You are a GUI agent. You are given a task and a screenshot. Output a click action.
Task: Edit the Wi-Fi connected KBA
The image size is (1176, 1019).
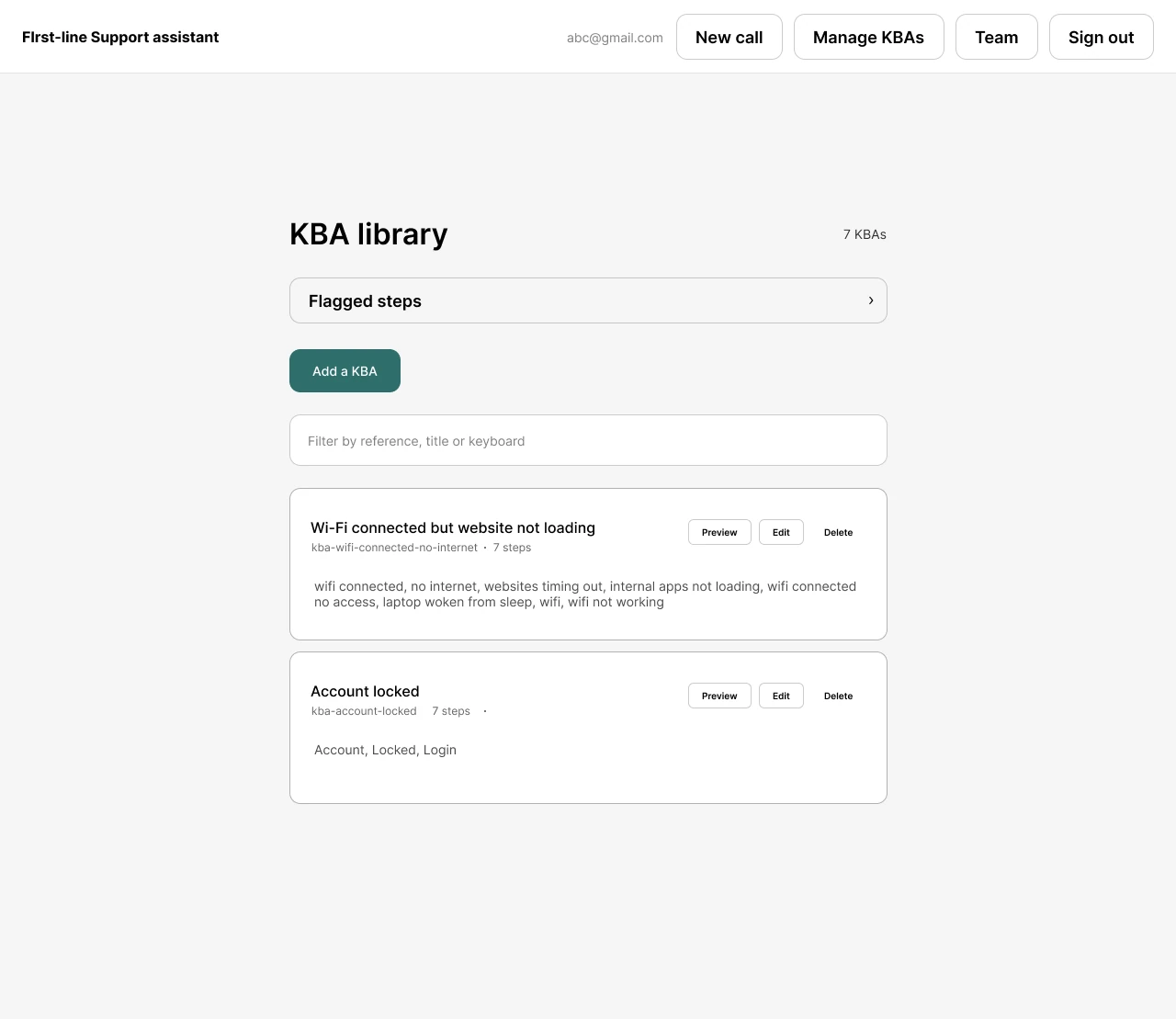coord(781,532)
